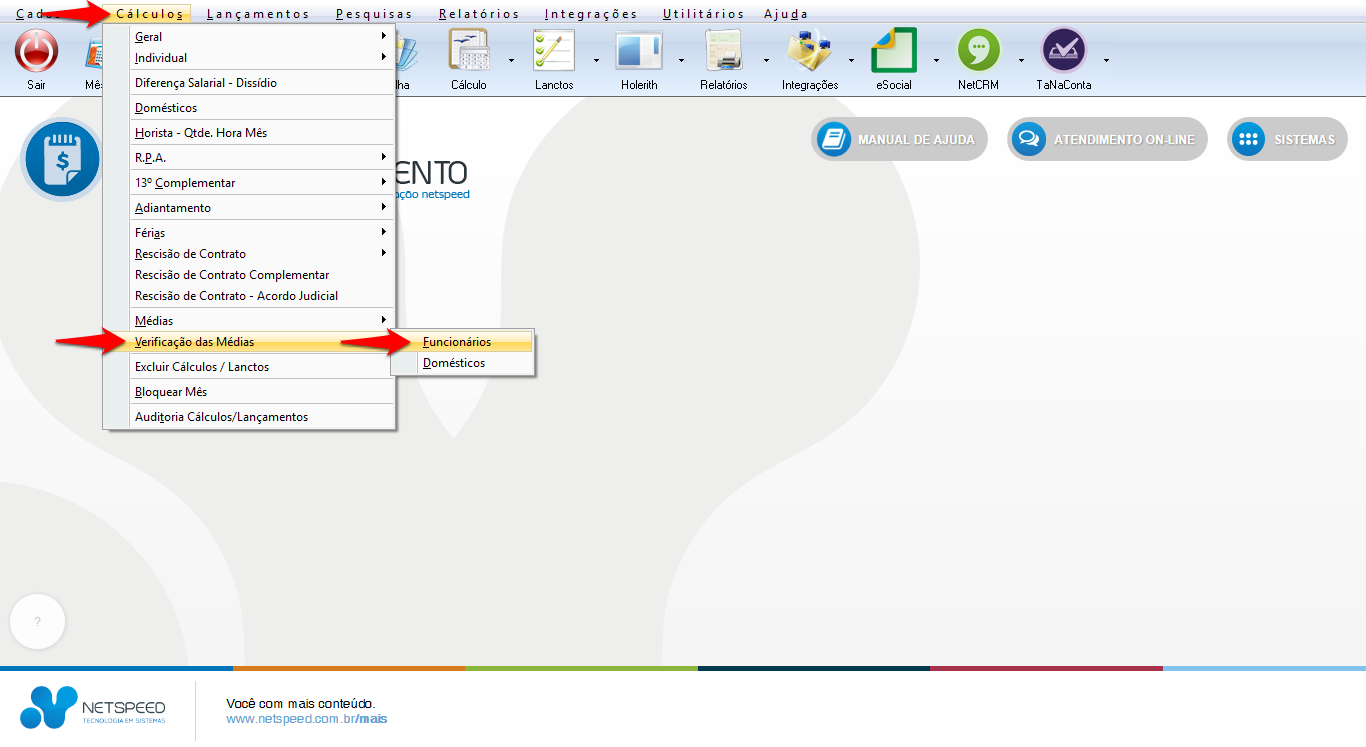Open the TaNaConta toolbar icon

1064,50
